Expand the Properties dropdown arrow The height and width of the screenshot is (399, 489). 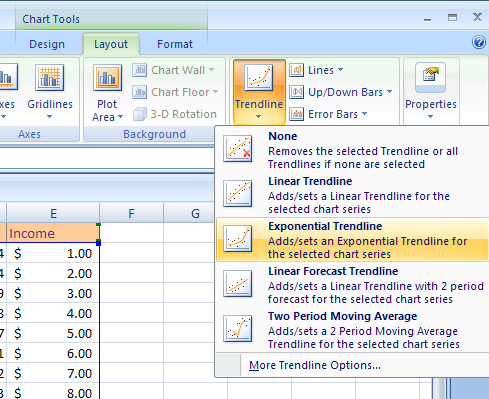click(430, 117)
